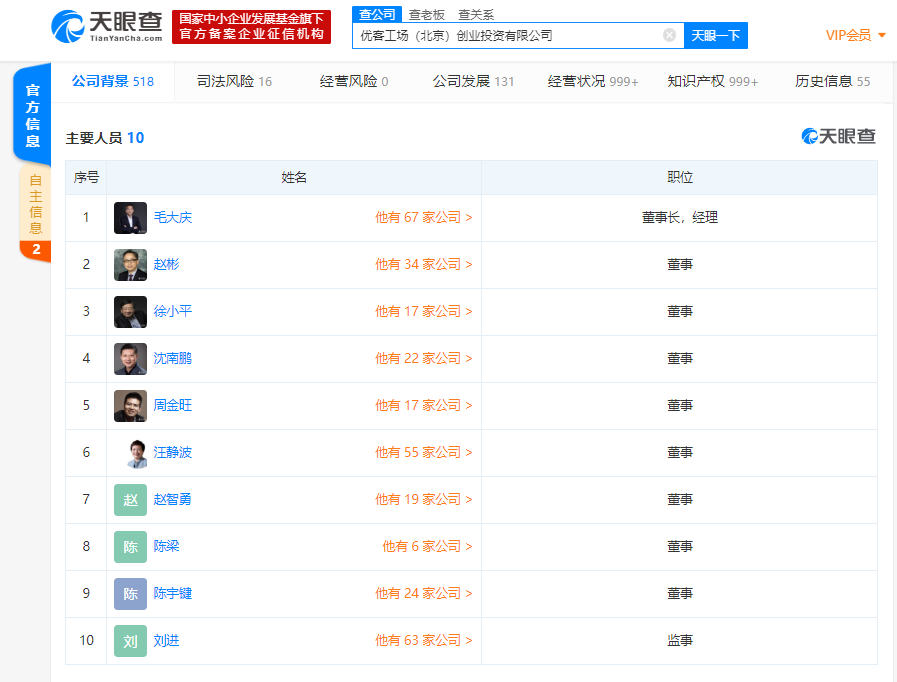Open 汪静波 name link
Screen dimensions: 897x682
tap(173, 452)
